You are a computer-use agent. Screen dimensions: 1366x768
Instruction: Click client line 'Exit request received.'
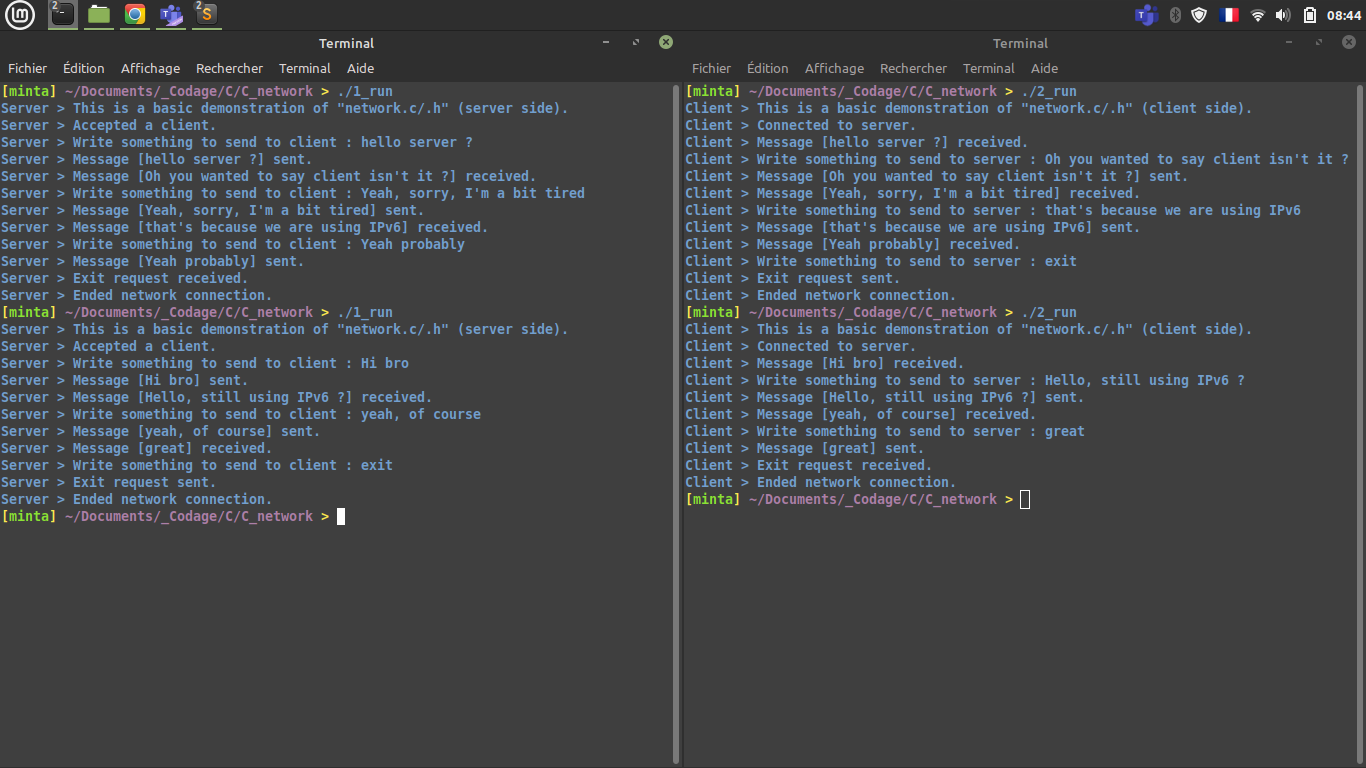pyautogui.click(x=809, y=465)
